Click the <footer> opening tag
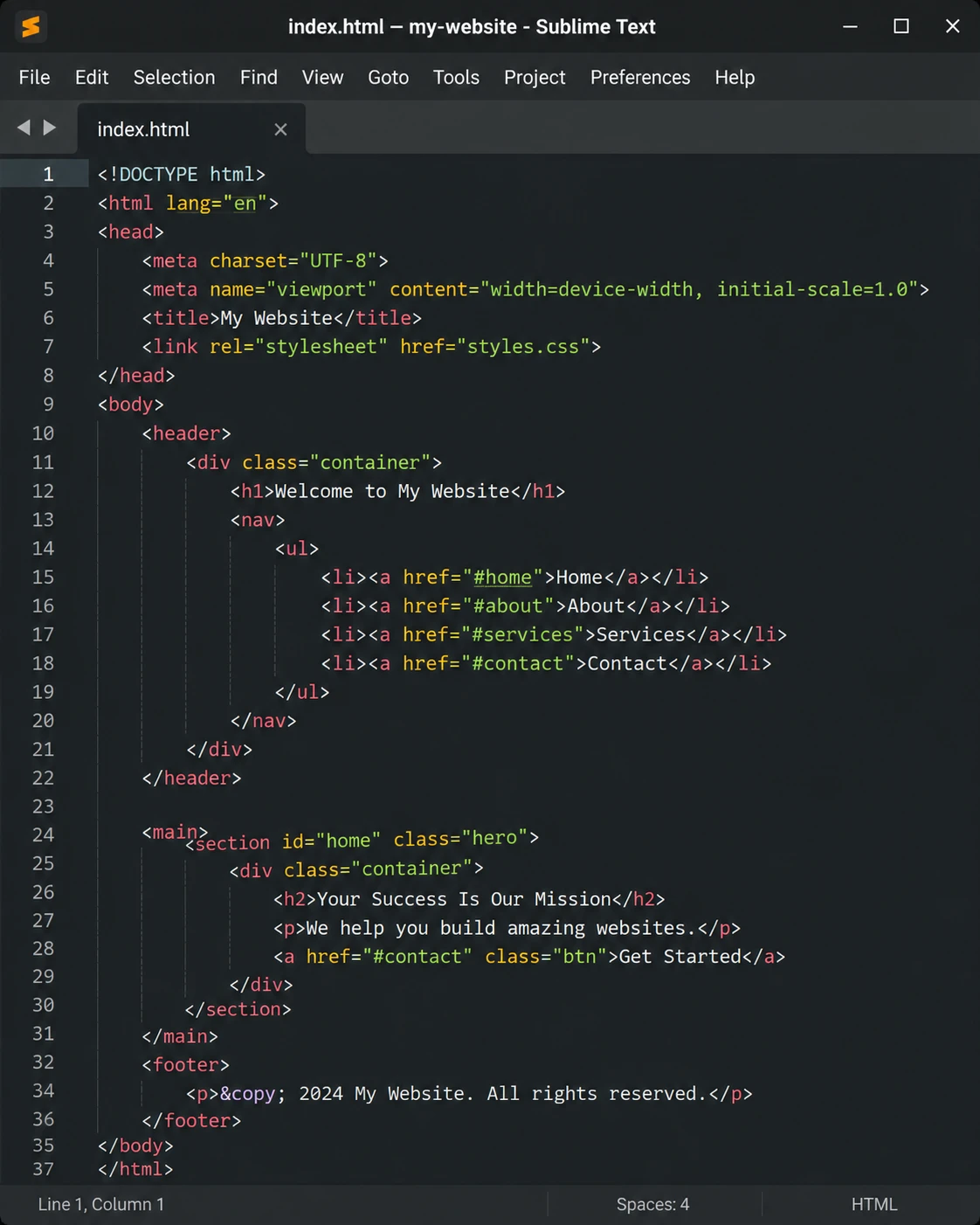 pyautogui.click(x=186, y=1064)
